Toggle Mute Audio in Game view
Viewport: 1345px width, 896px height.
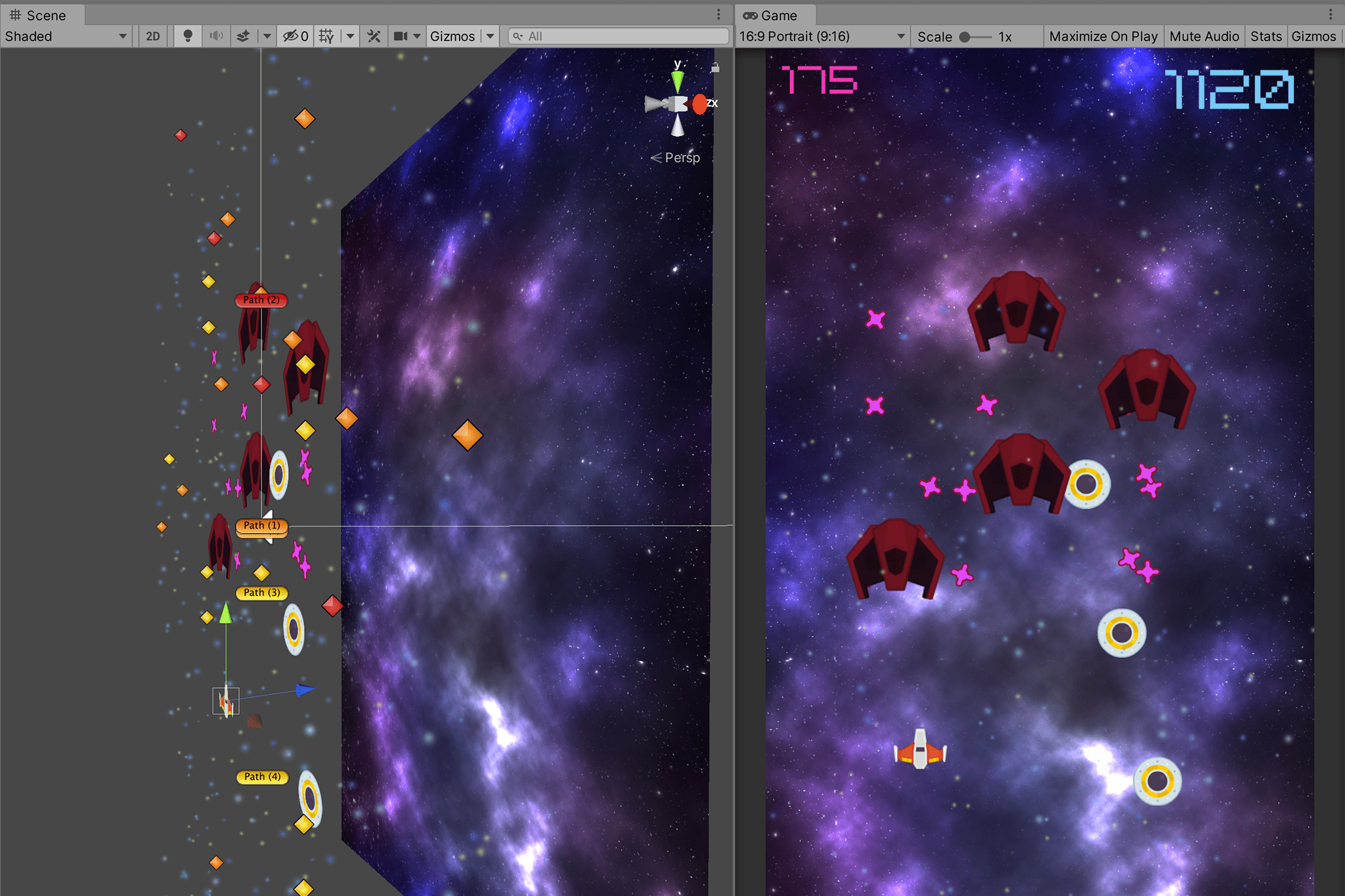(1204, 36)
